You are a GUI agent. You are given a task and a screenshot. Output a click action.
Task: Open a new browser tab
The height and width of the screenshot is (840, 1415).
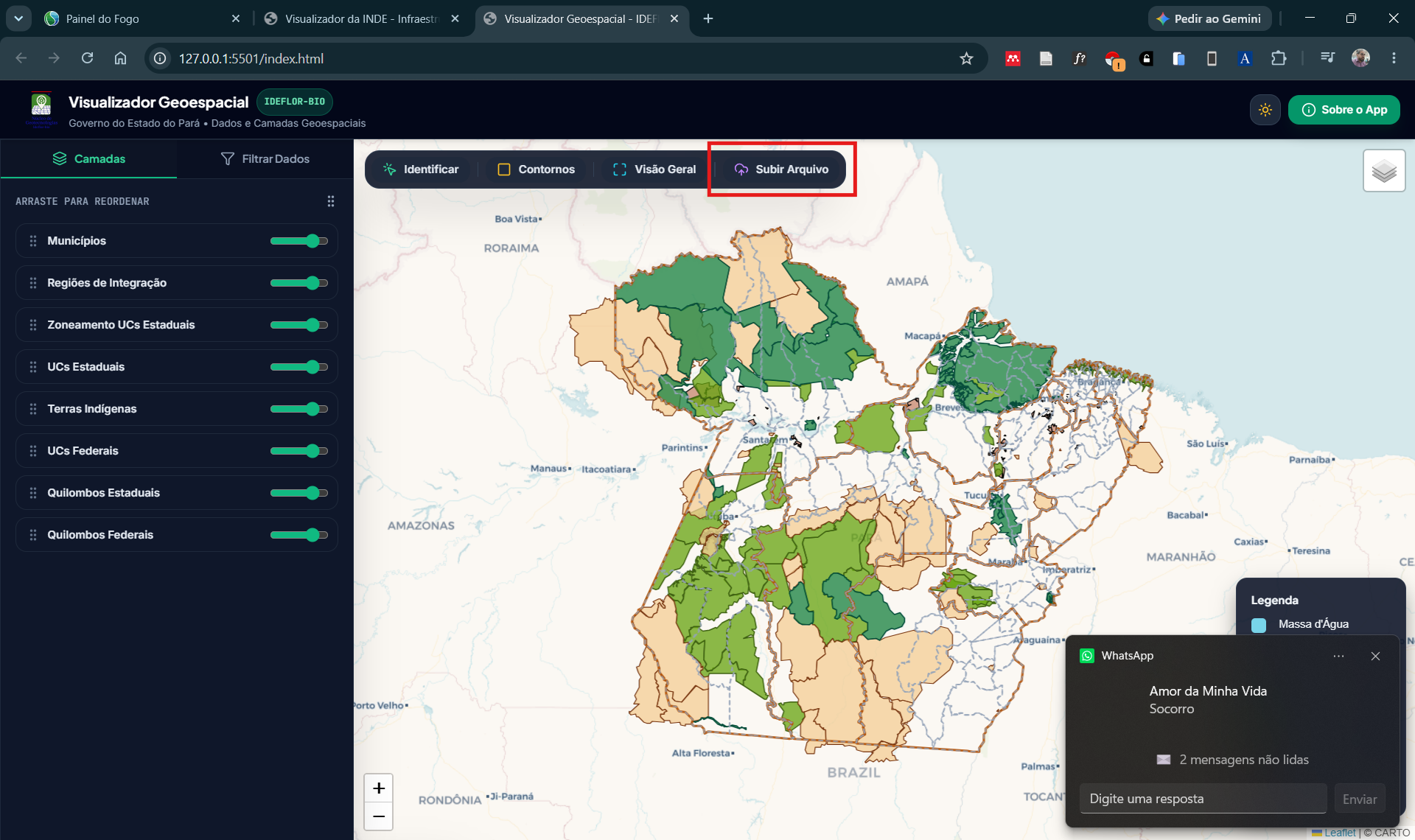pos(708,18)
